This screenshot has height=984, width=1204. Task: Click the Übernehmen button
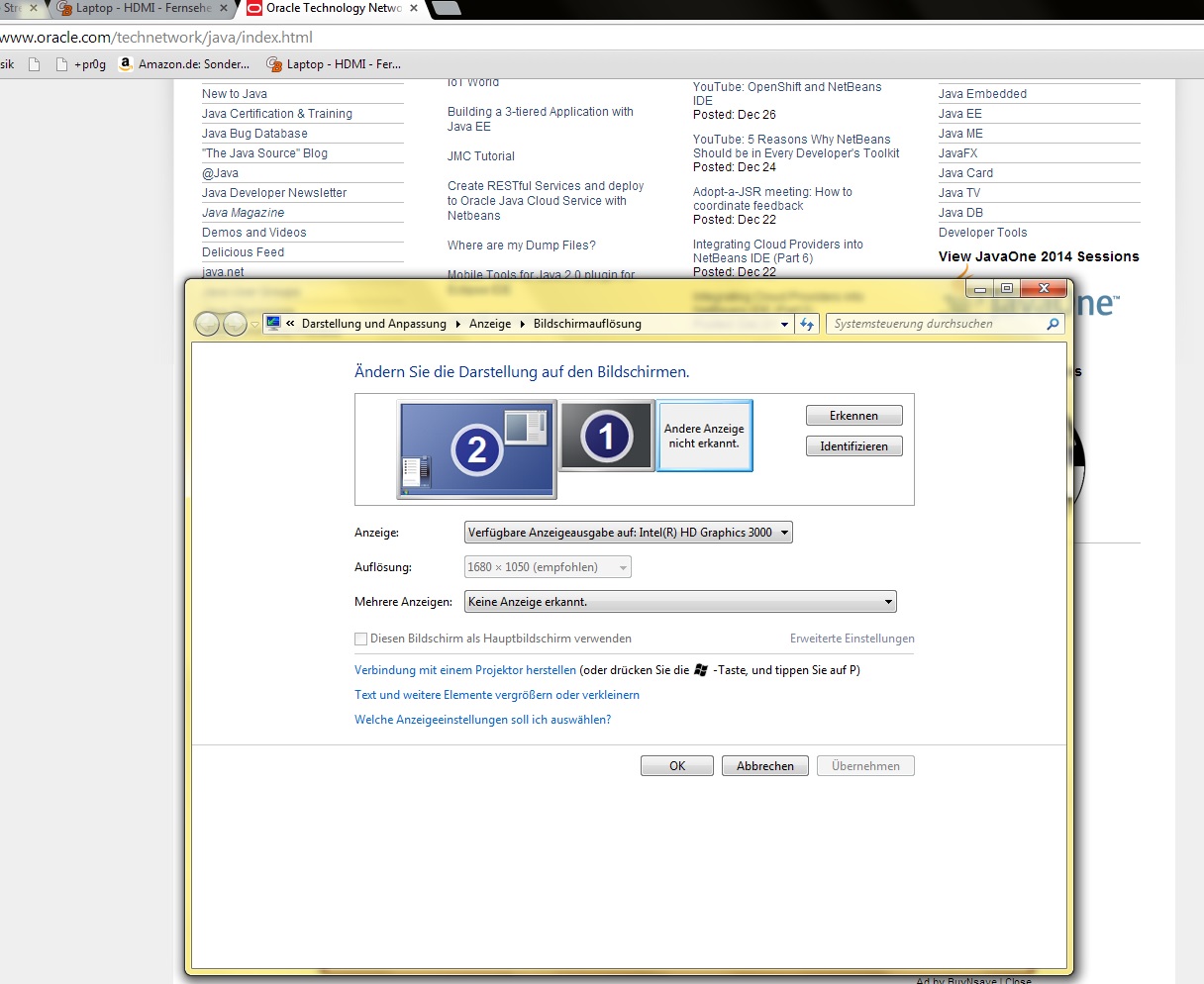click(x=866, y=766)
